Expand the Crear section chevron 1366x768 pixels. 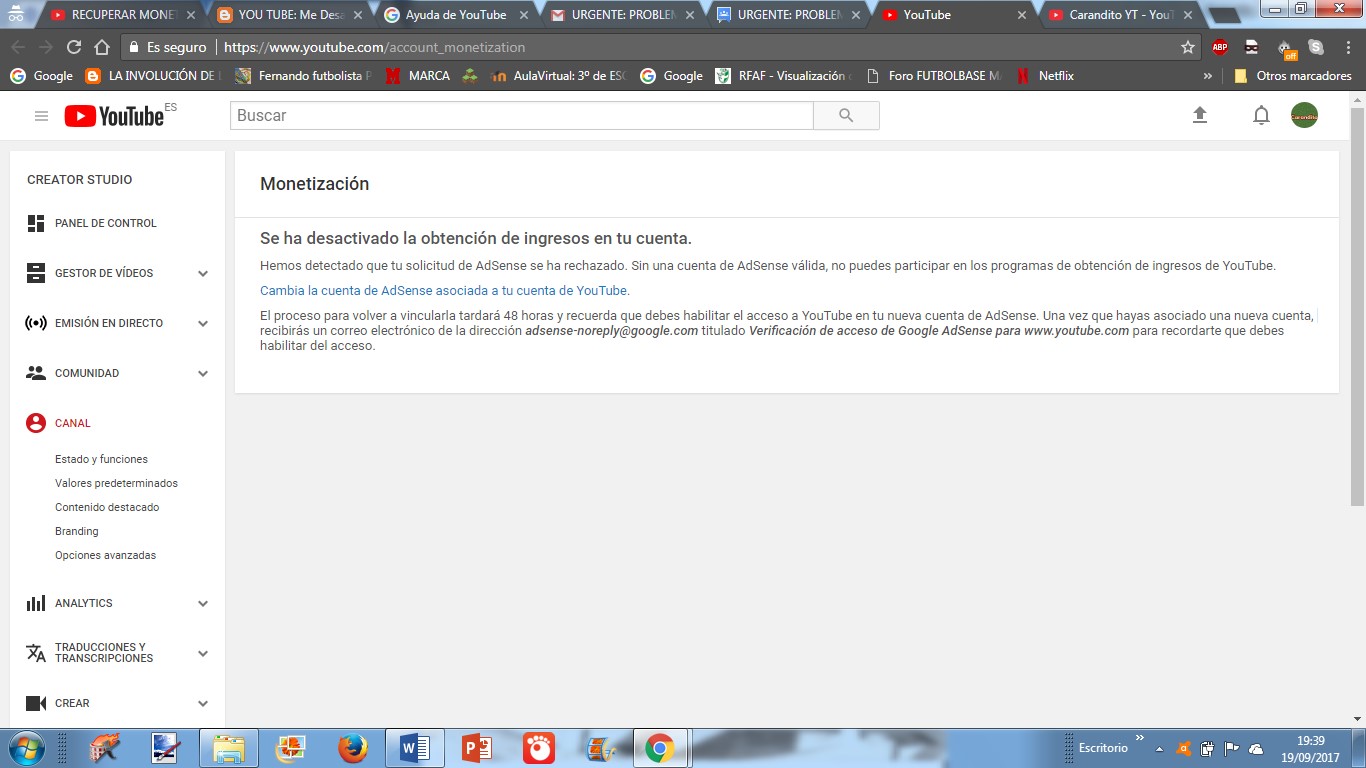203,703
